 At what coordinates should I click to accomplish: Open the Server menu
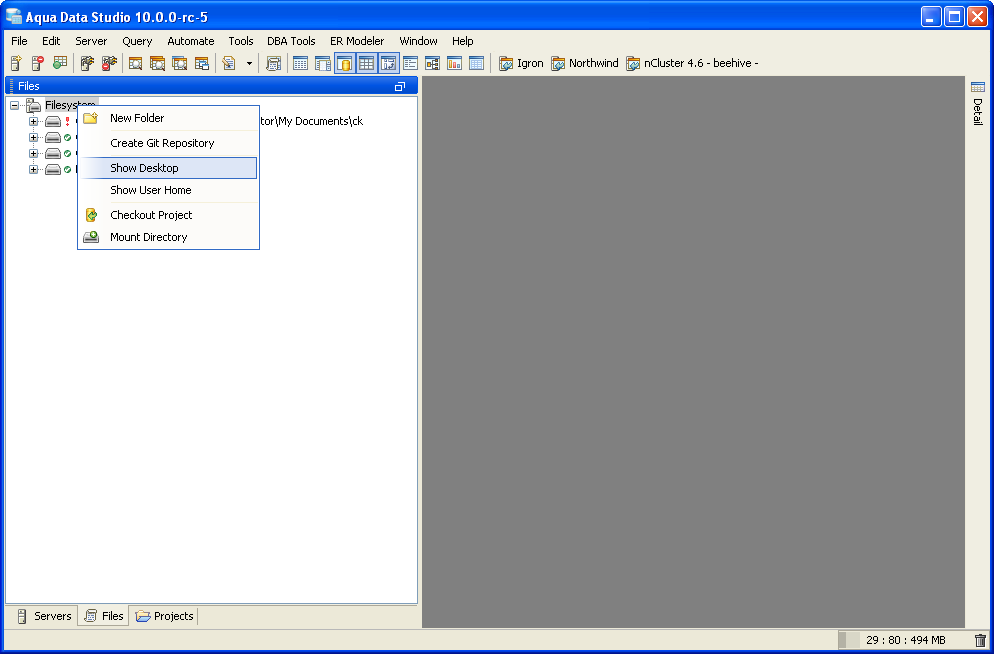(x=91, y=41)
